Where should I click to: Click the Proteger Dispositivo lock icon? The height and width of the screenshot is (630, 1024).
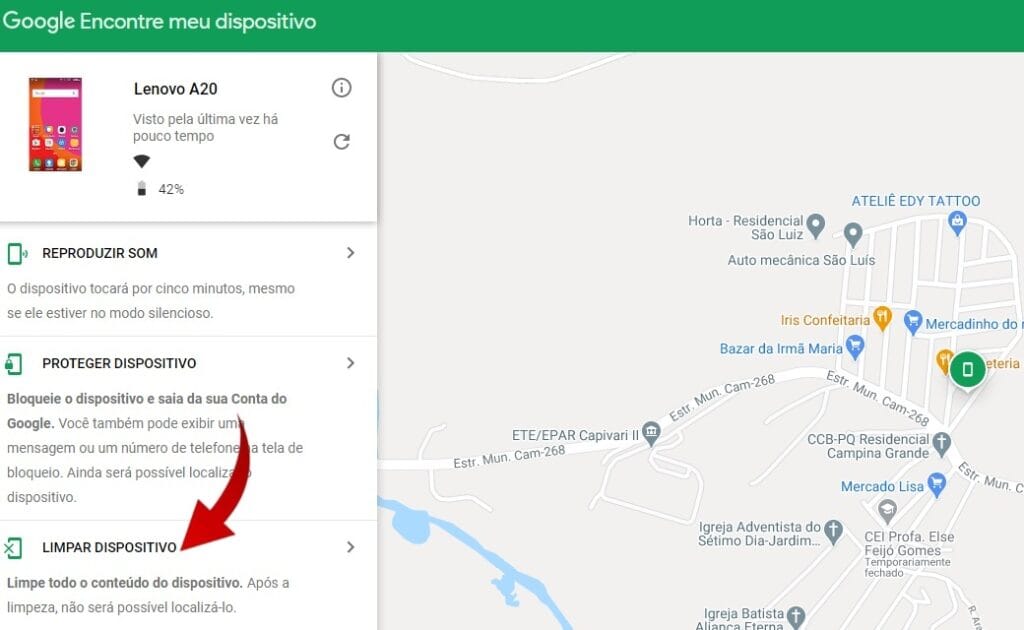coord(14,364)
